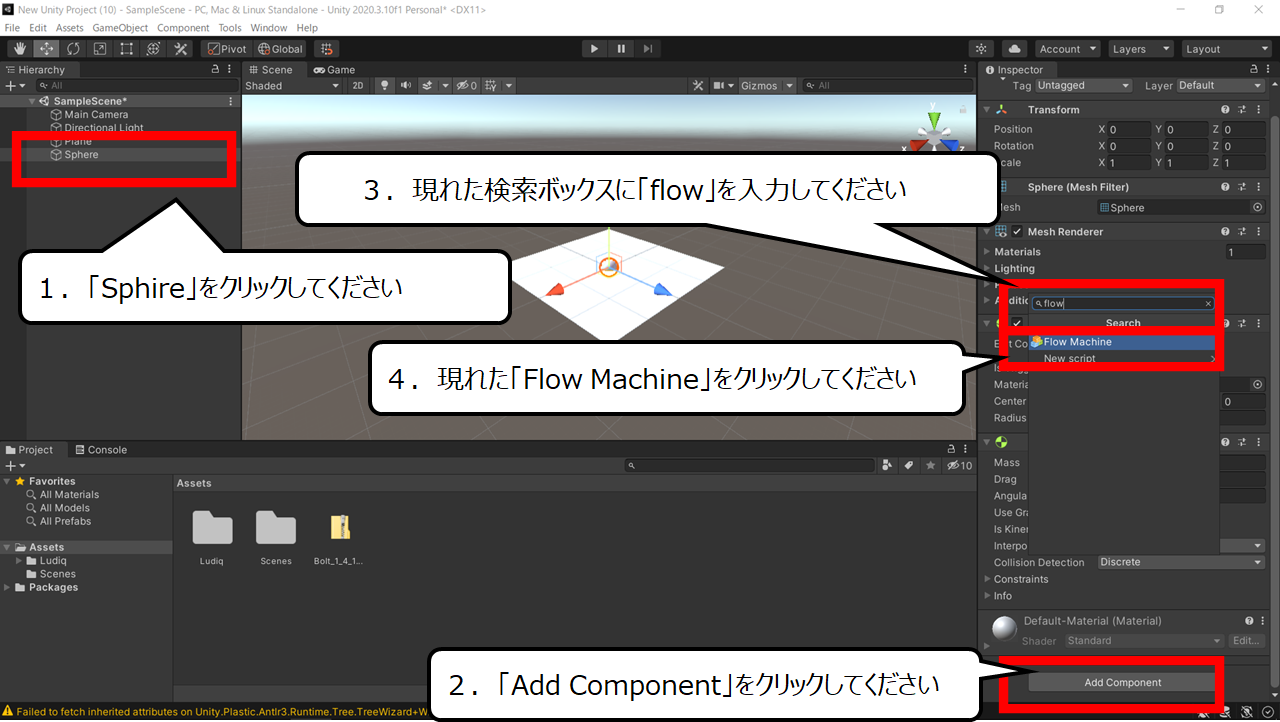Open the Layout dropdown
This screenshot has height=722, width=1280.
click(1226, 48)
